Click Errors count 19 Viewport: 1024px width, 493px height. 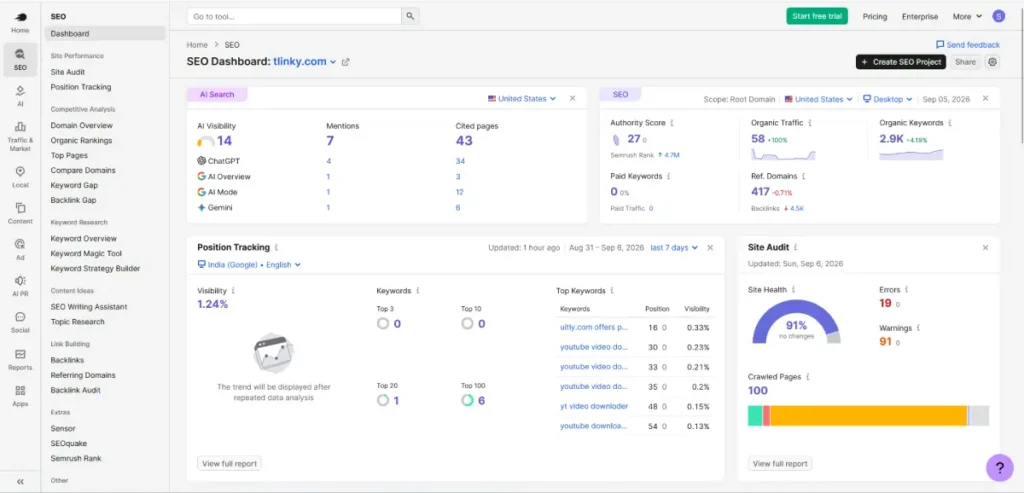[885, 303]
